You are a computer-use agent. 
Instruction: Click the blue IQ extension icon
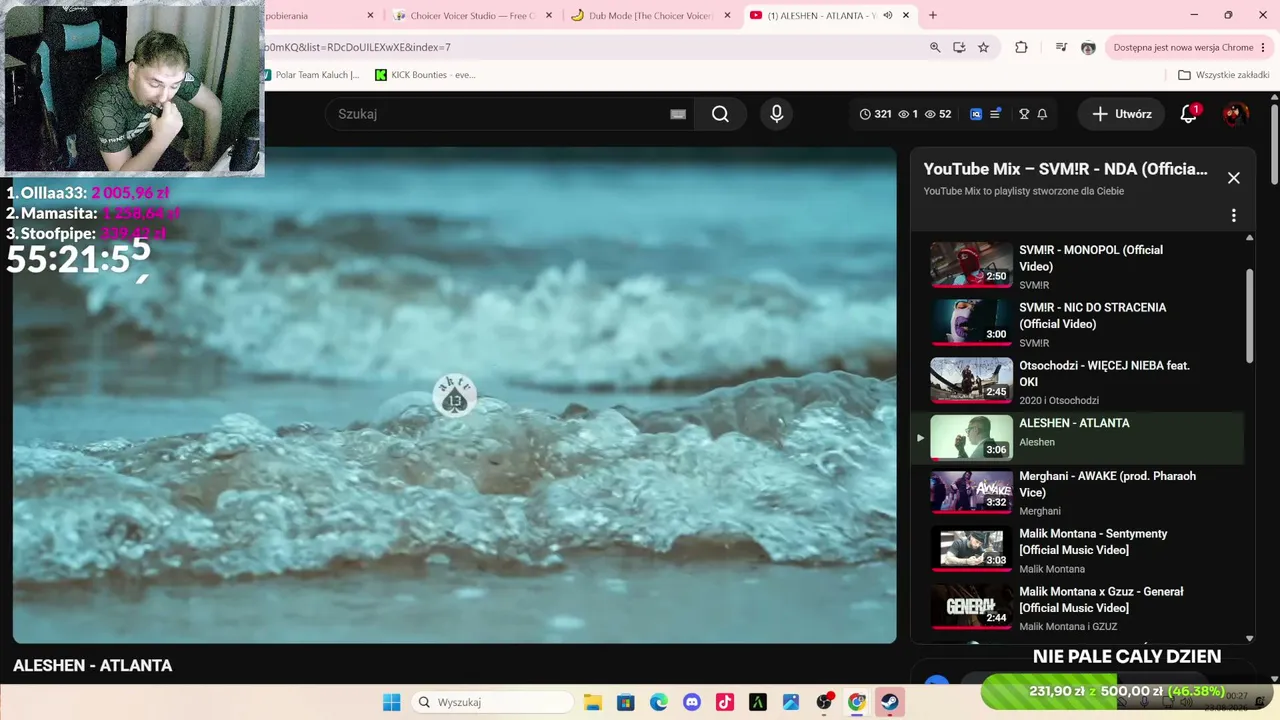(x=976, y=114)
